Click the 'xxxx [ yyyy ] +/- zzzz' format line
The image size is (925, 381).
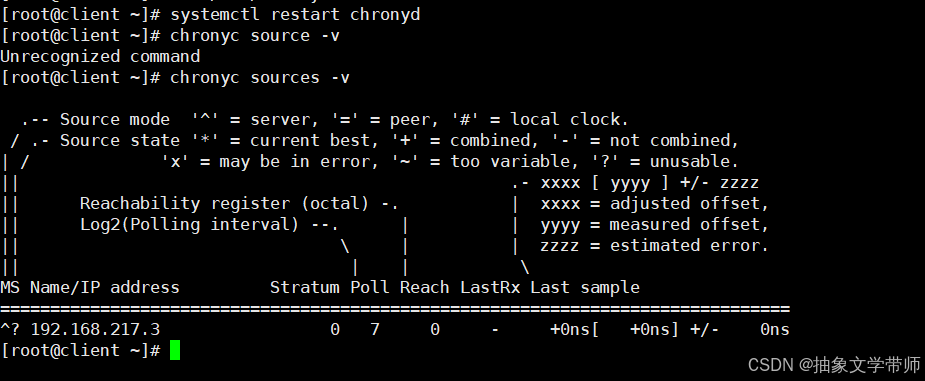point(650,183)
